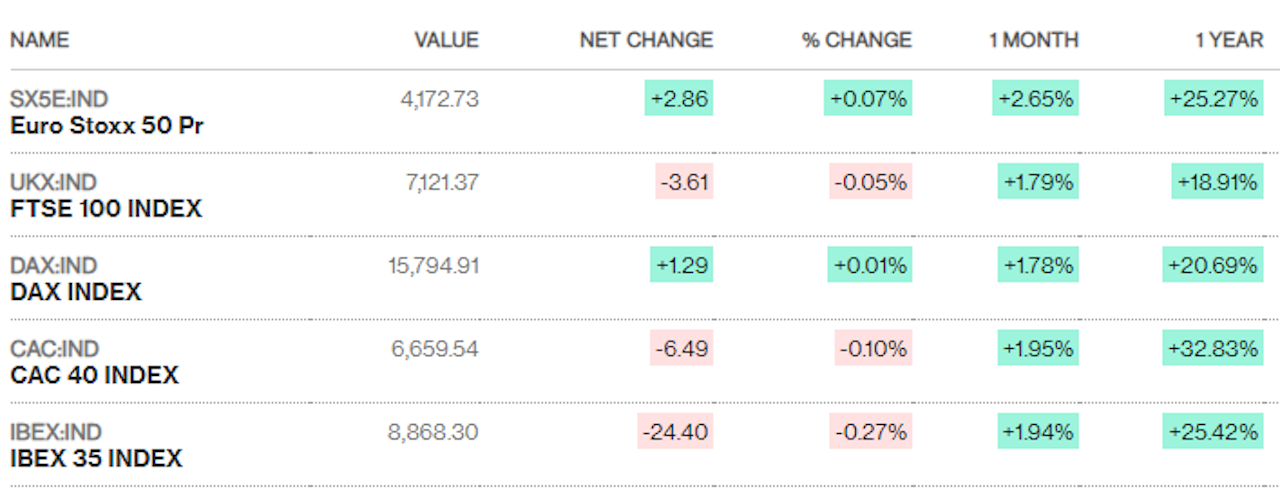The width and height of the screenshot is (1280, 496).
Task: Sort by the 1 YEAR column header
Action: click(1229, 40)
